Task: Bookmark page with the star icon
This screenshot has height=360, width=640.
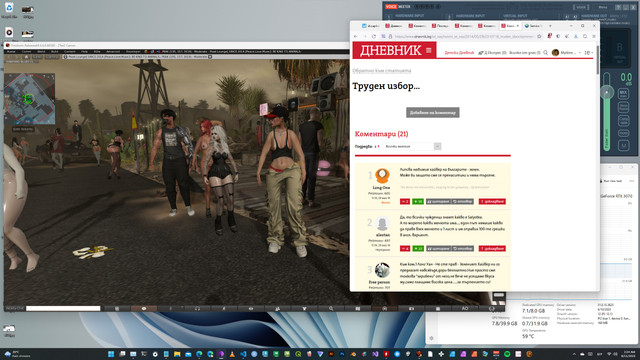Action: tap(539, 36)
